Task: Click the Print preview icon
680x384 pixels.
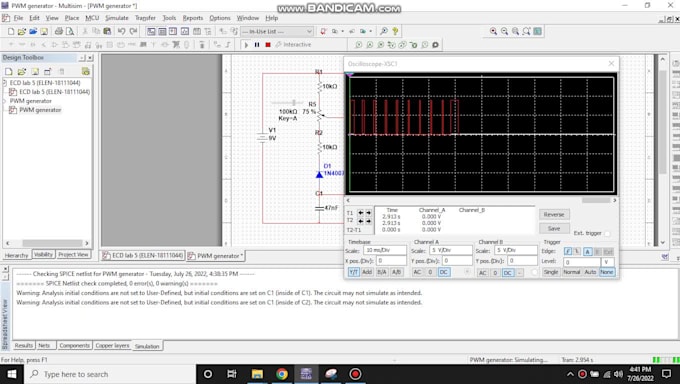Action: coord(69,31)
